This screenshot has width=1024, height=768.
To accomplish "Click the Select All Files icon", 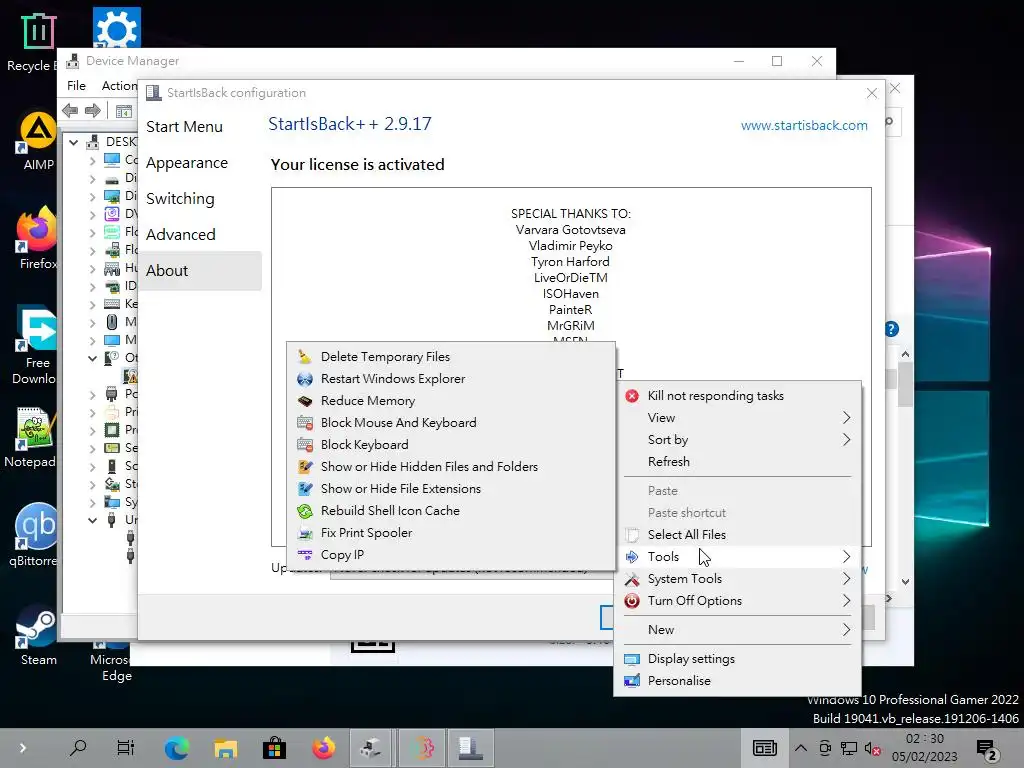I will click(632, 535).
